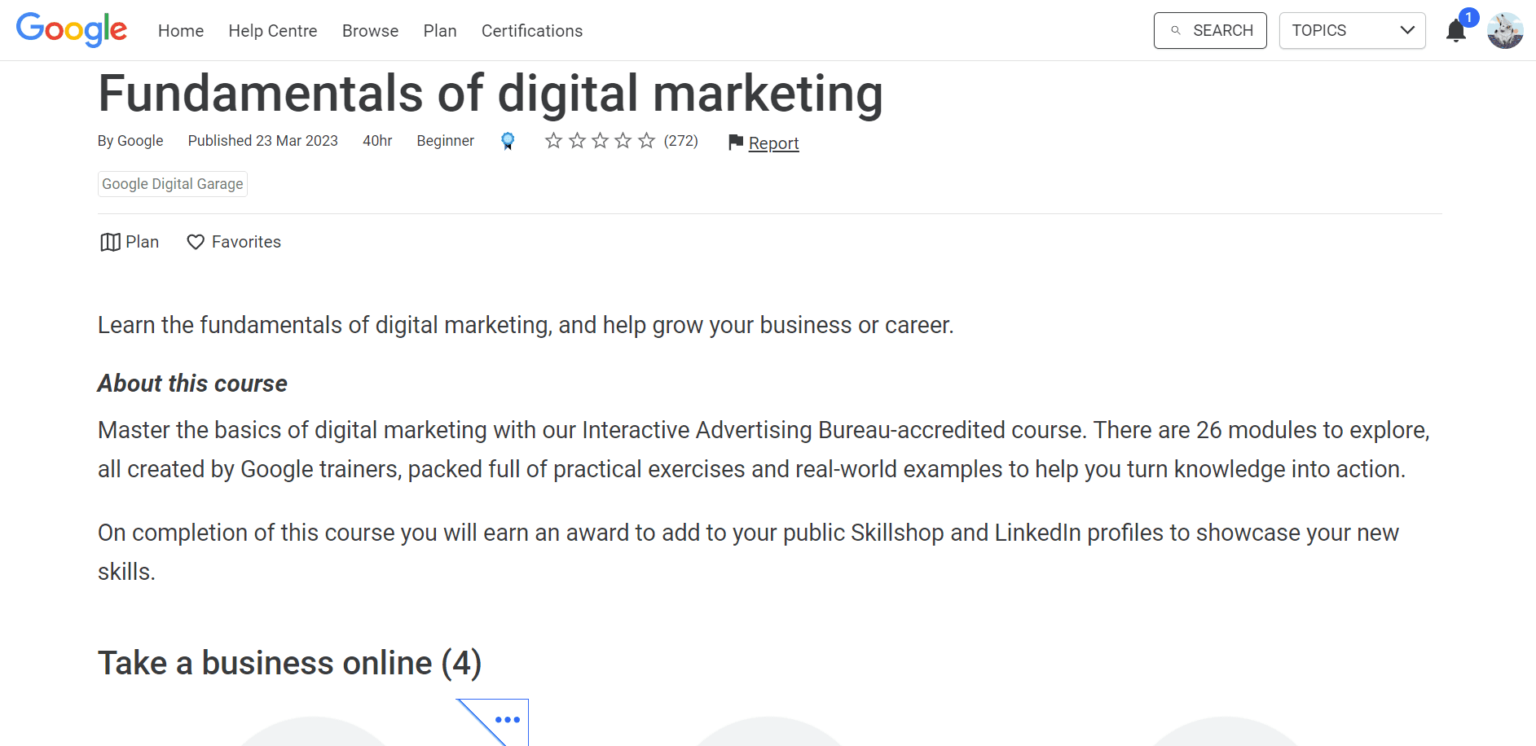Click the flag icon next to Report
Screen dimensions: 1536x746
(x=735, y=142)
